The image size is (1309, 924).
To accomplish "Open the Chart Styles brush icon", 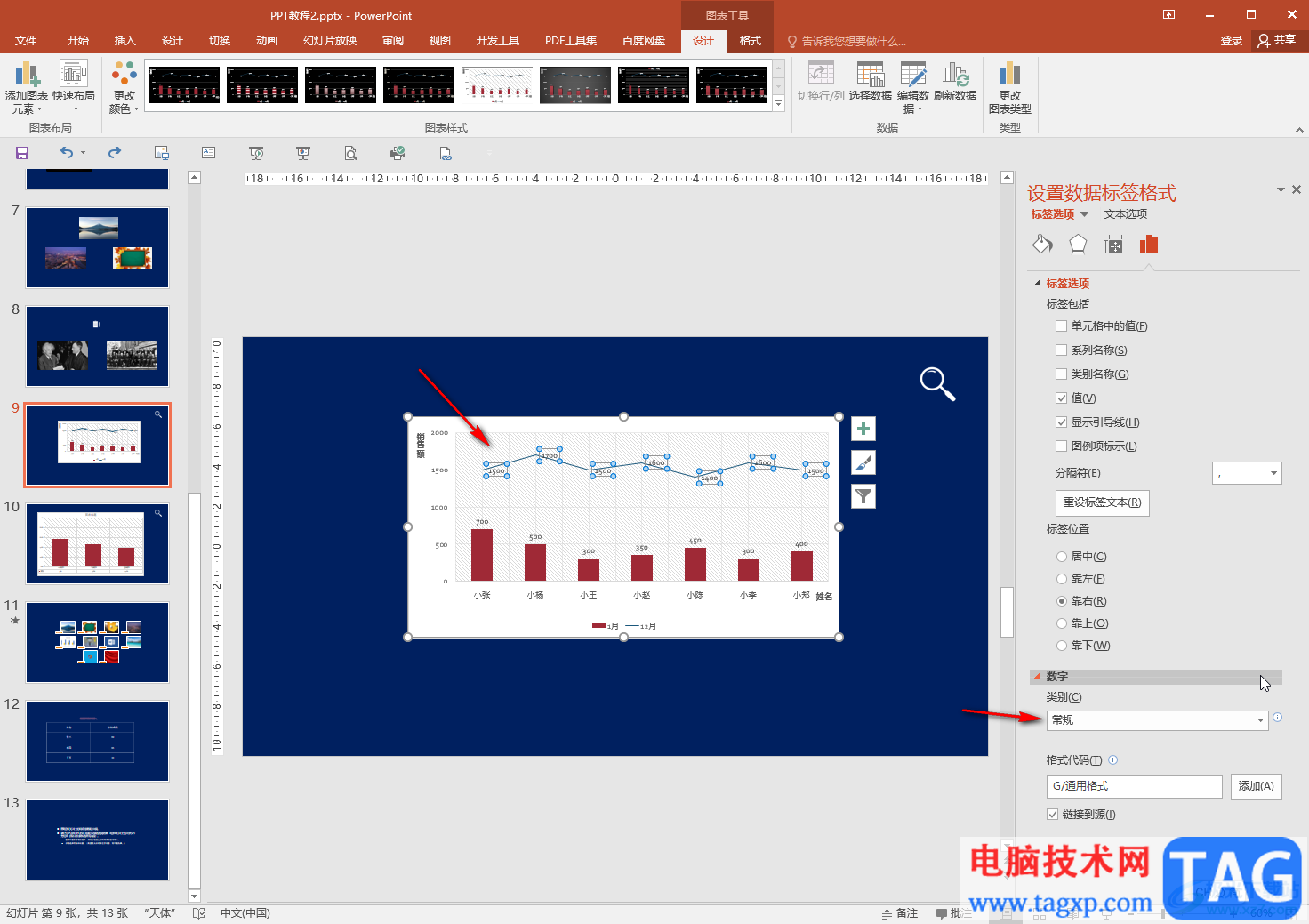I will pos(863,462).
